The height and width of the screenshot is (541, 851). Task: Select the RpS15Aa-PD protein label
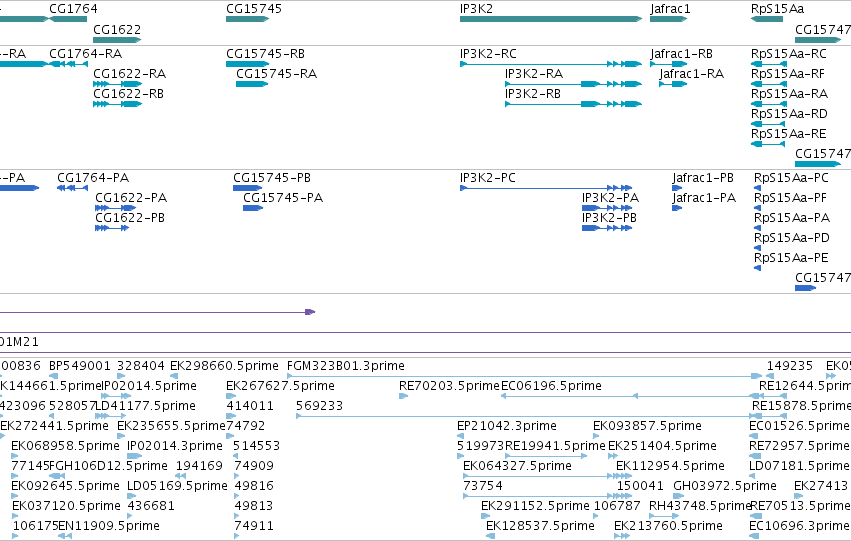[x=792, y=238]
